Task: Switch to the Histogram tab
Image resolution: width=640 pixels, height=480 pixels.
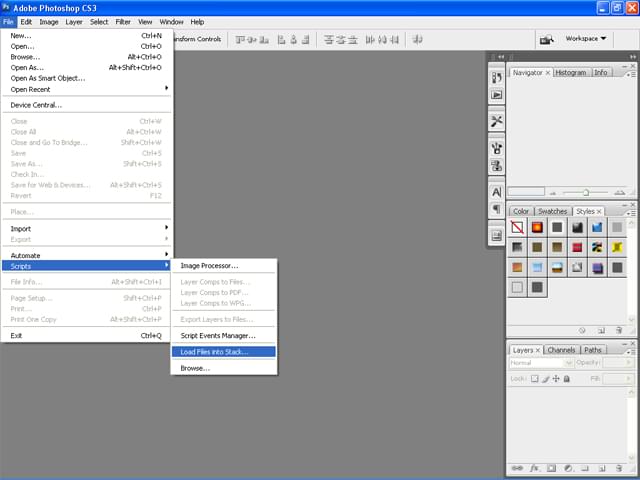Action: click(570, 73)
